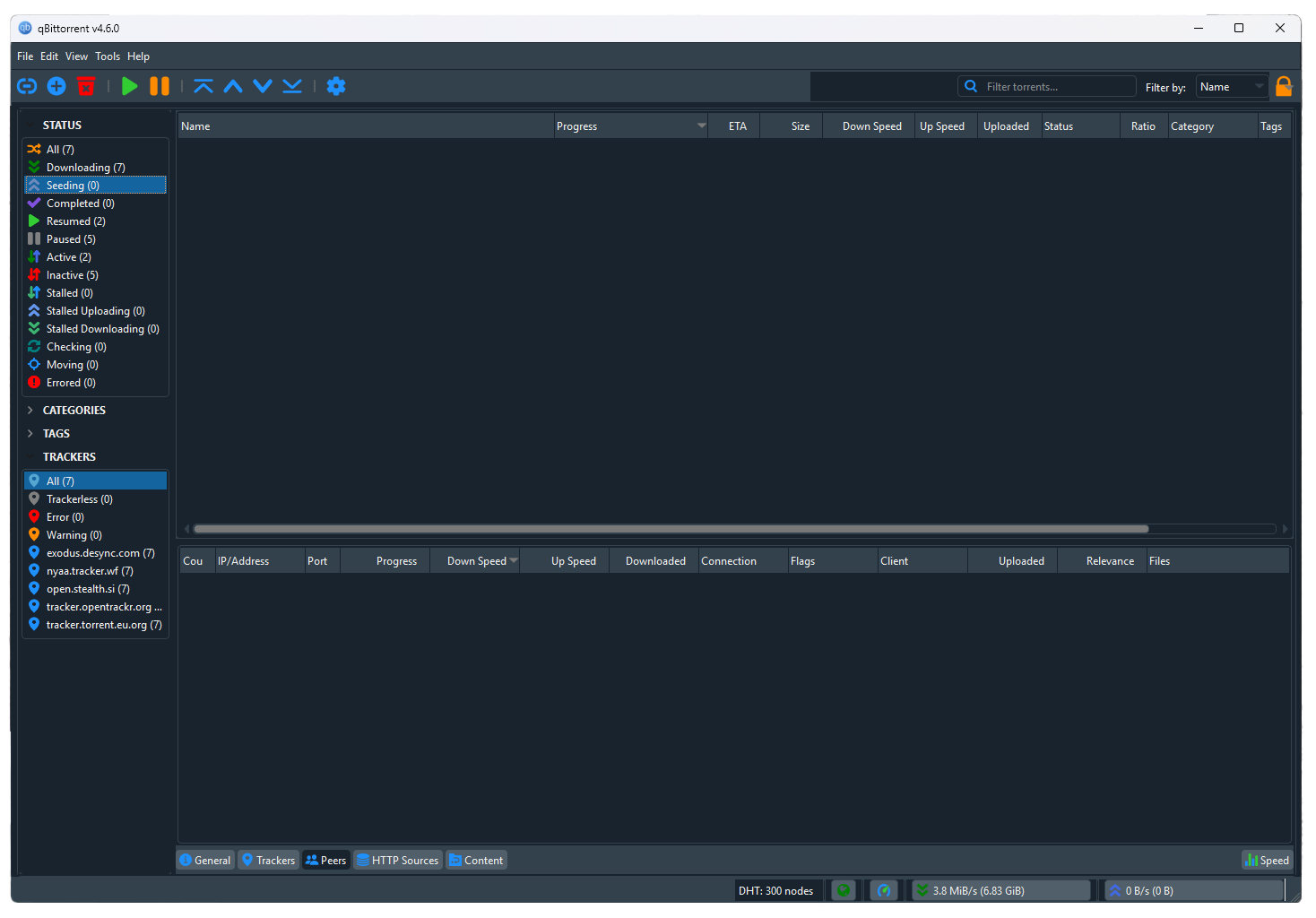
Task: Open the File menu
Action: (25, 56)
